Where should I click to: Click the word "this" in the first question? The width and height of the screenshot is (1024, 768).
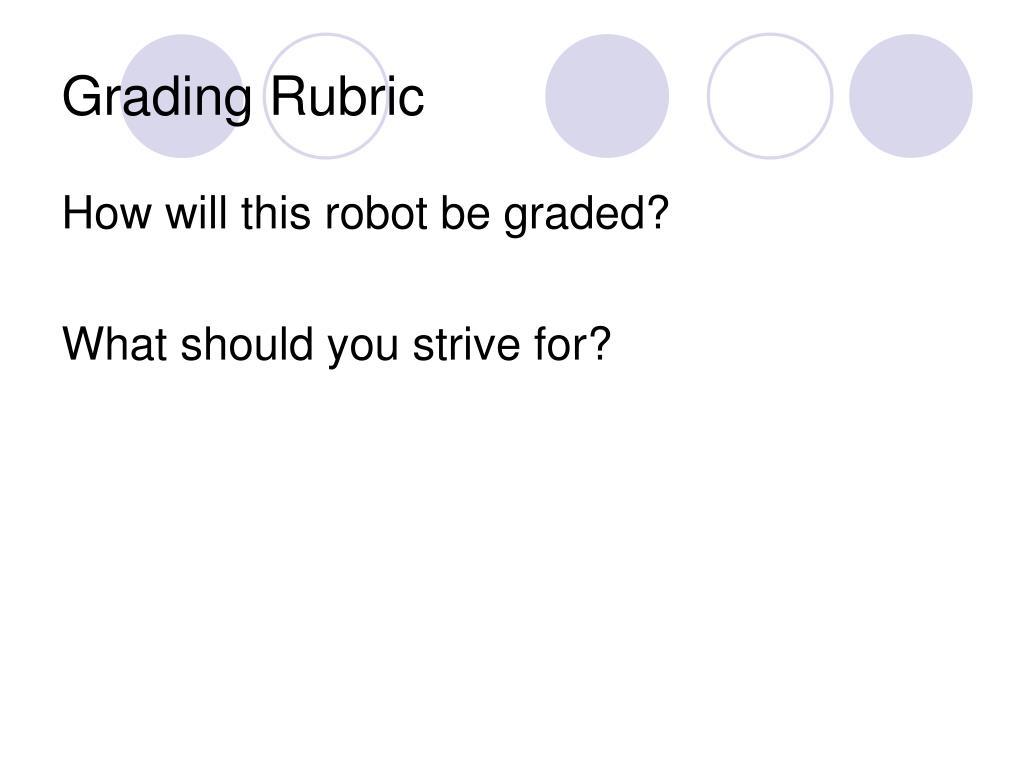pos(276,213)
